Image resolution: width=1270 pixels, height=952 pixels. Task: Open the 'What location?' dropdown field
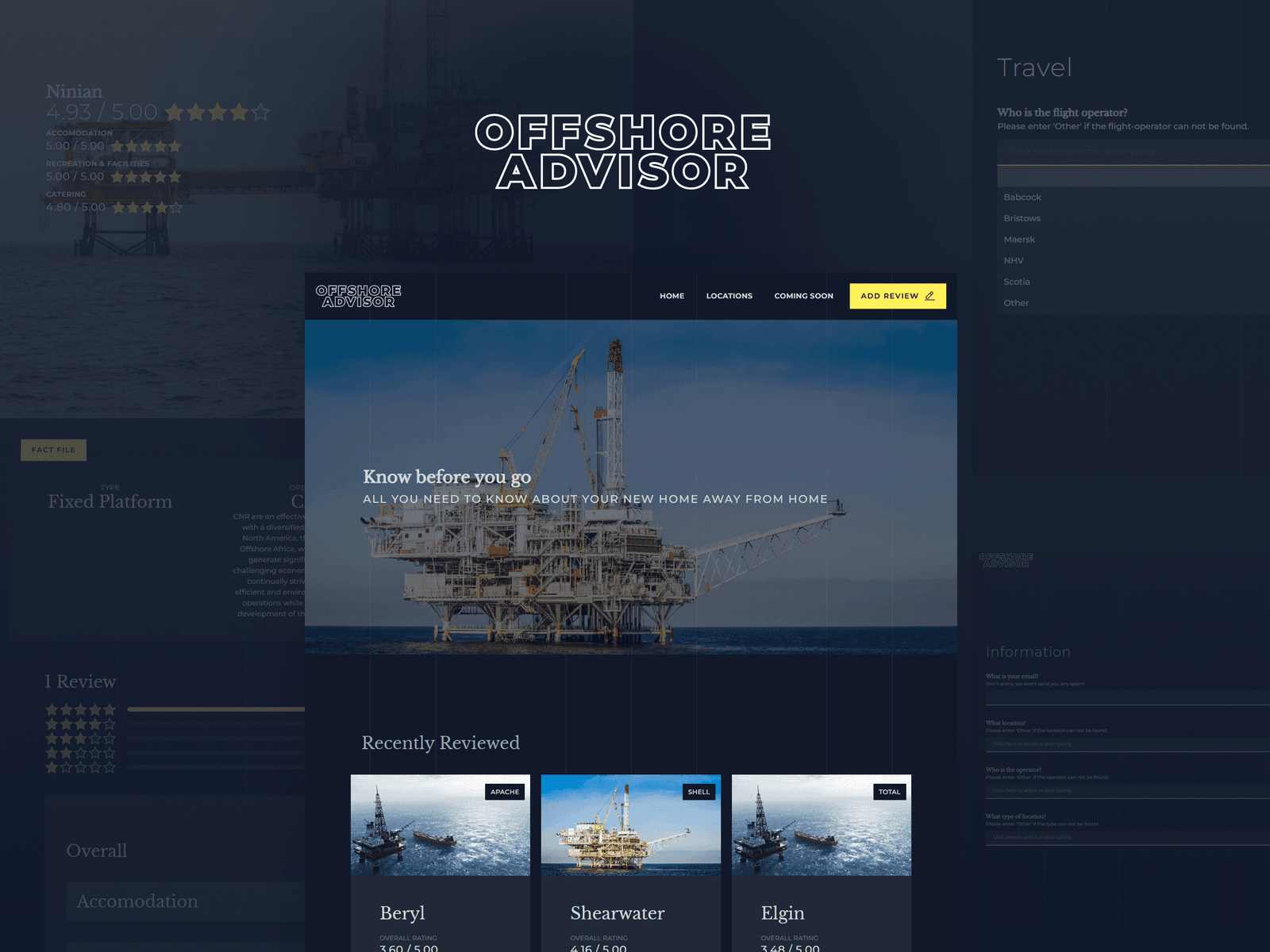1128,744
